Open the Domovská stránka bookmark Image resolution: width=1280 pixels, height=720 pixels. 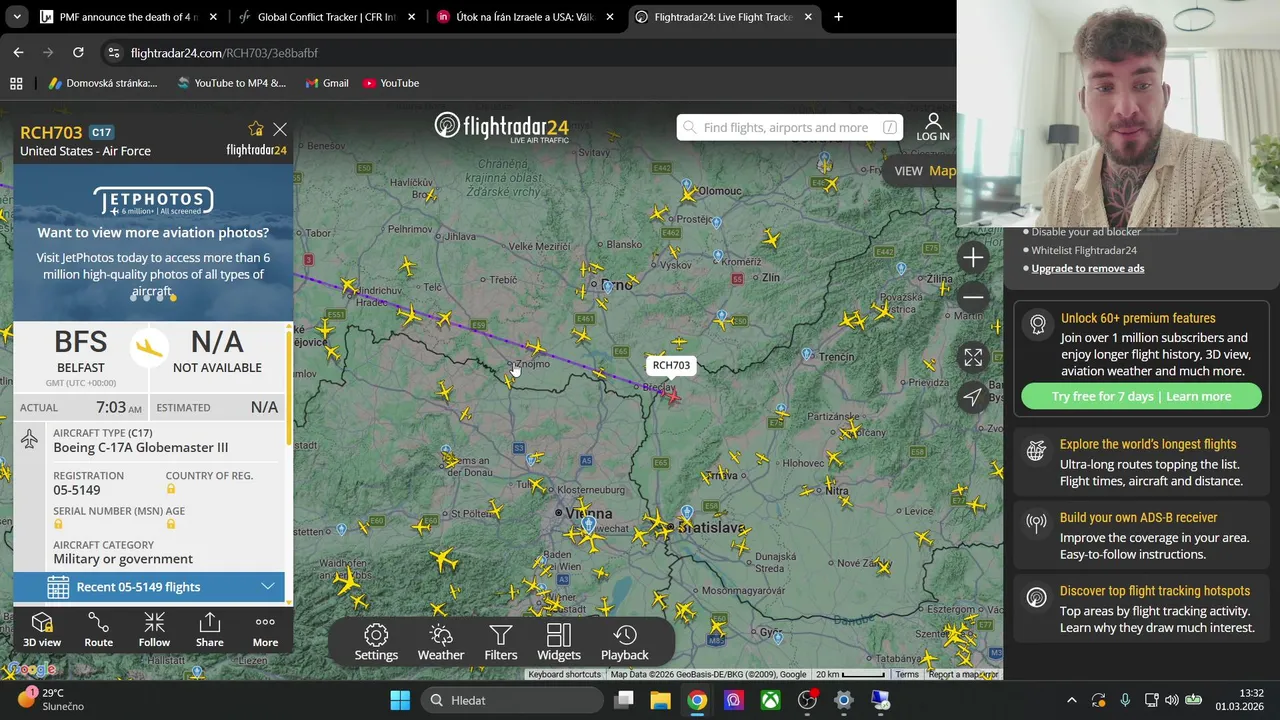click(103, 83)
